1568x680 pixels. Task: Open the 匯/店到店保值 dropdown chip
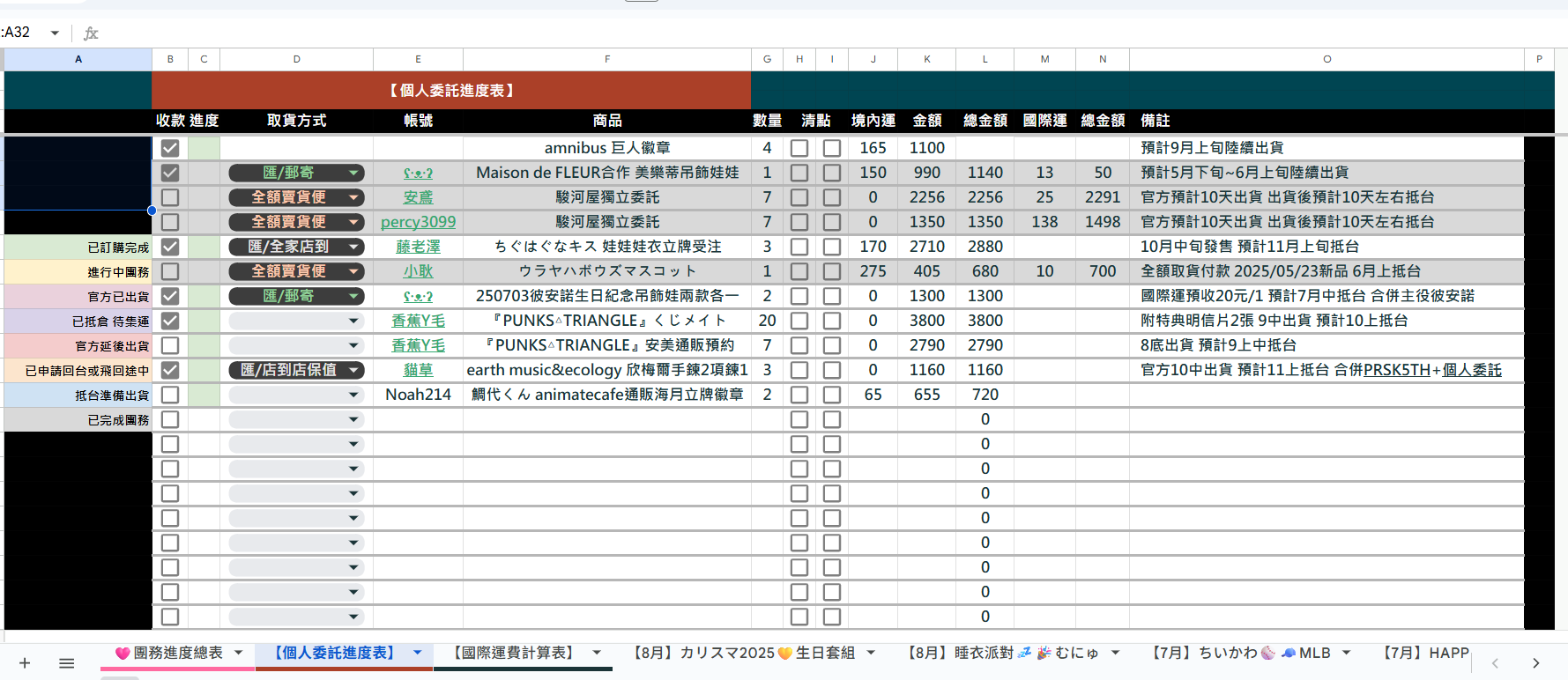tap(353, 370)
